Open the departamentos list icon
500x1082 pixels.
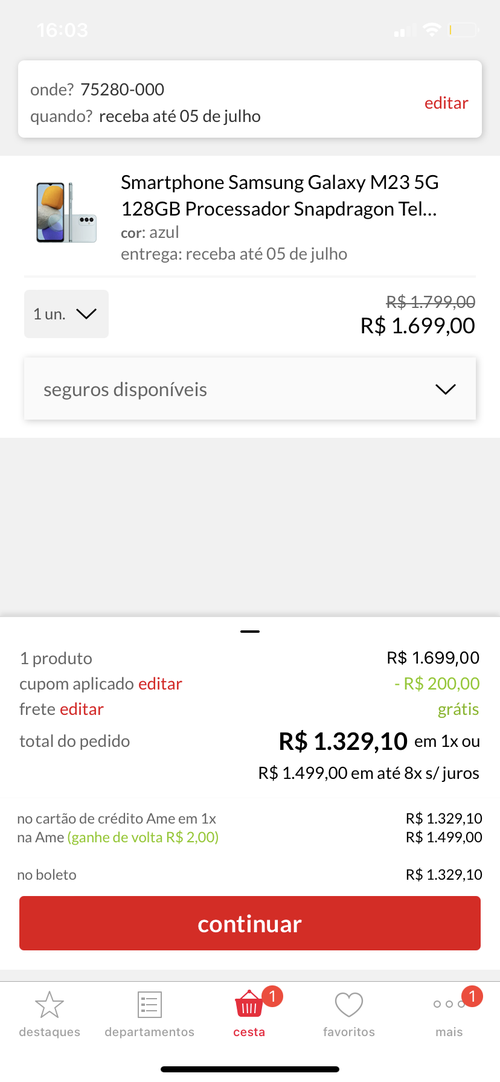click(149, 1005)
